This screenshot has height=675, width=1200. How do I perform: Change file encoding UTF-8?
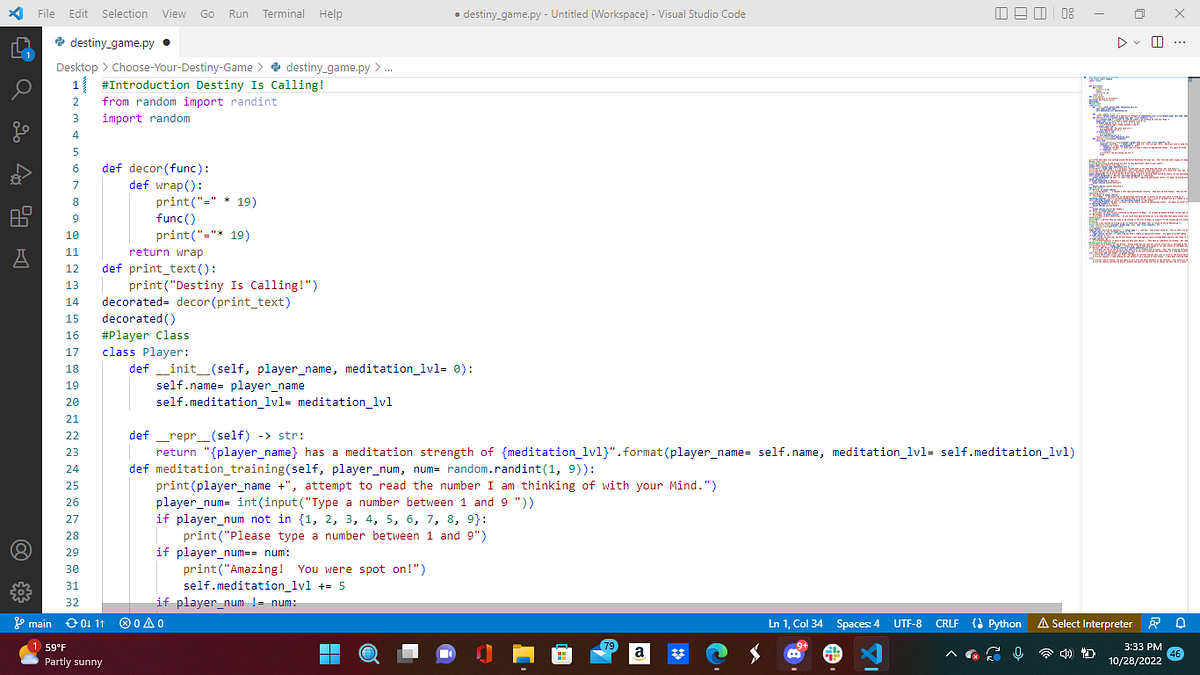pos(908,623)
